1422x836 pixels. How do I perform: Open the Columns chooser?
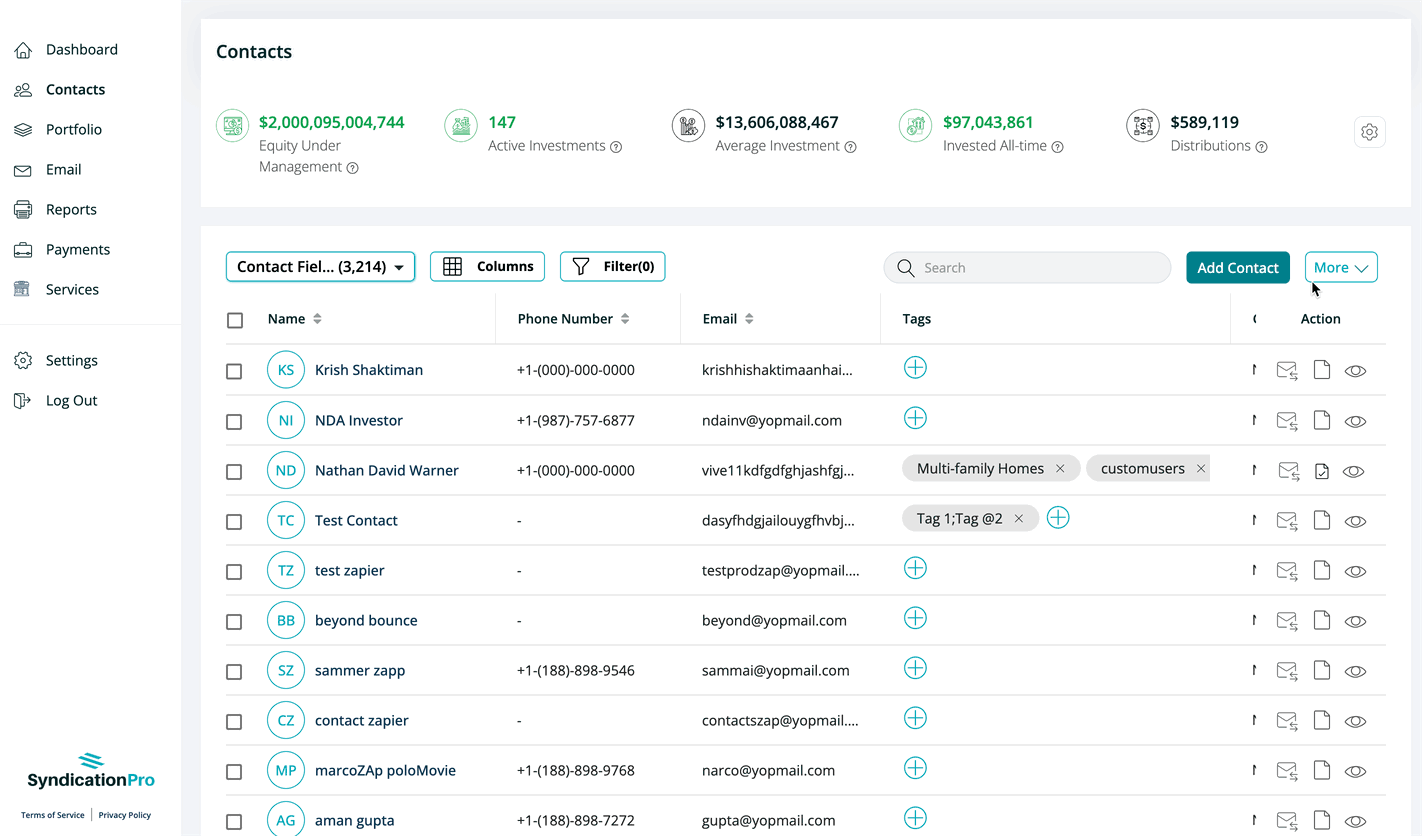pos(487,266)
